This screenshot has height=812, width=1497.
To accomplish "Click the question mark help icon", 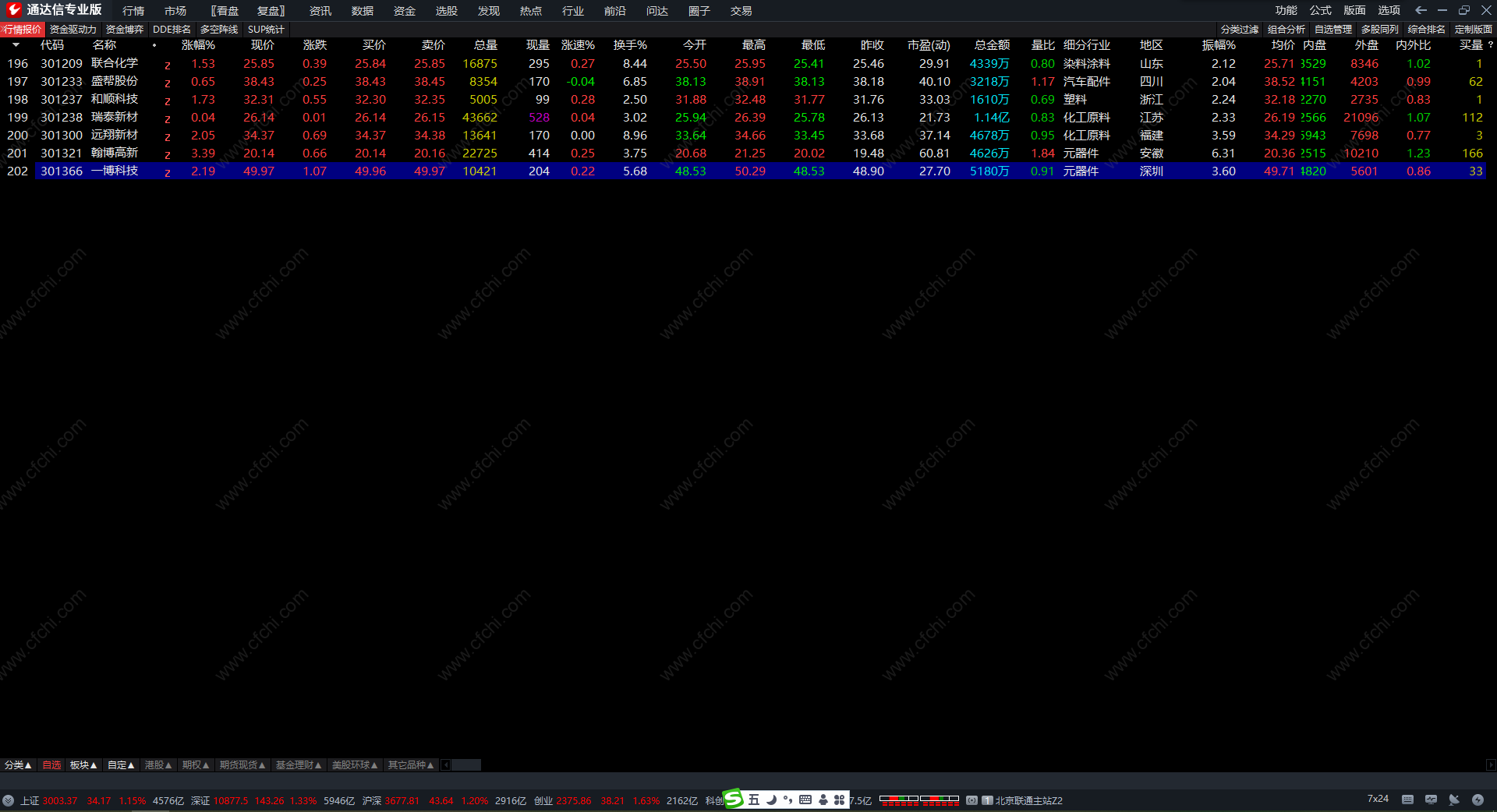I will [1490, 45].
